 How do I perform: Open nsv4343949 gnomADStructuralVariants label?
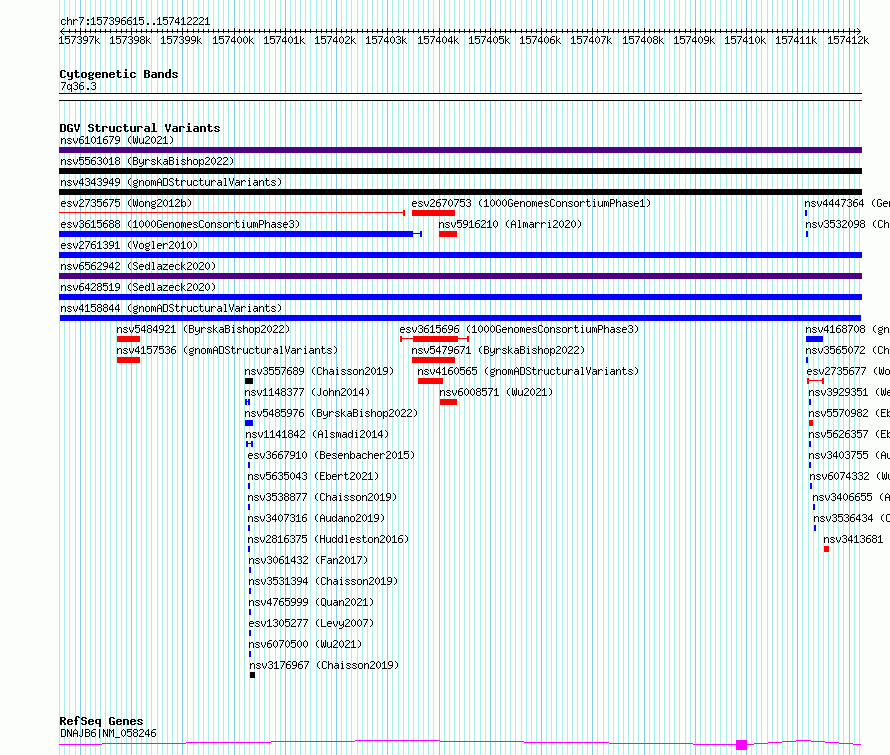[171, 182]
